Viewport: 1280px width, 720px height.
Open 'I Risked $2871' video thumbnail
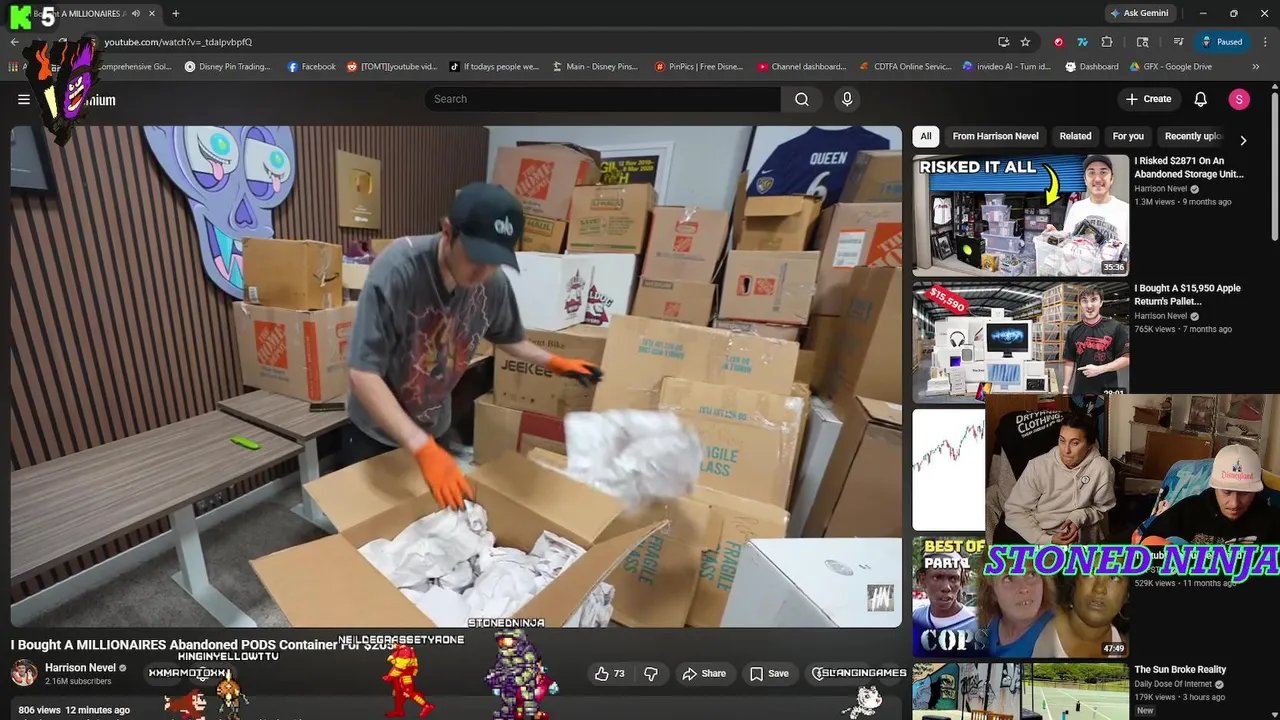click(x=1020, y=215)
